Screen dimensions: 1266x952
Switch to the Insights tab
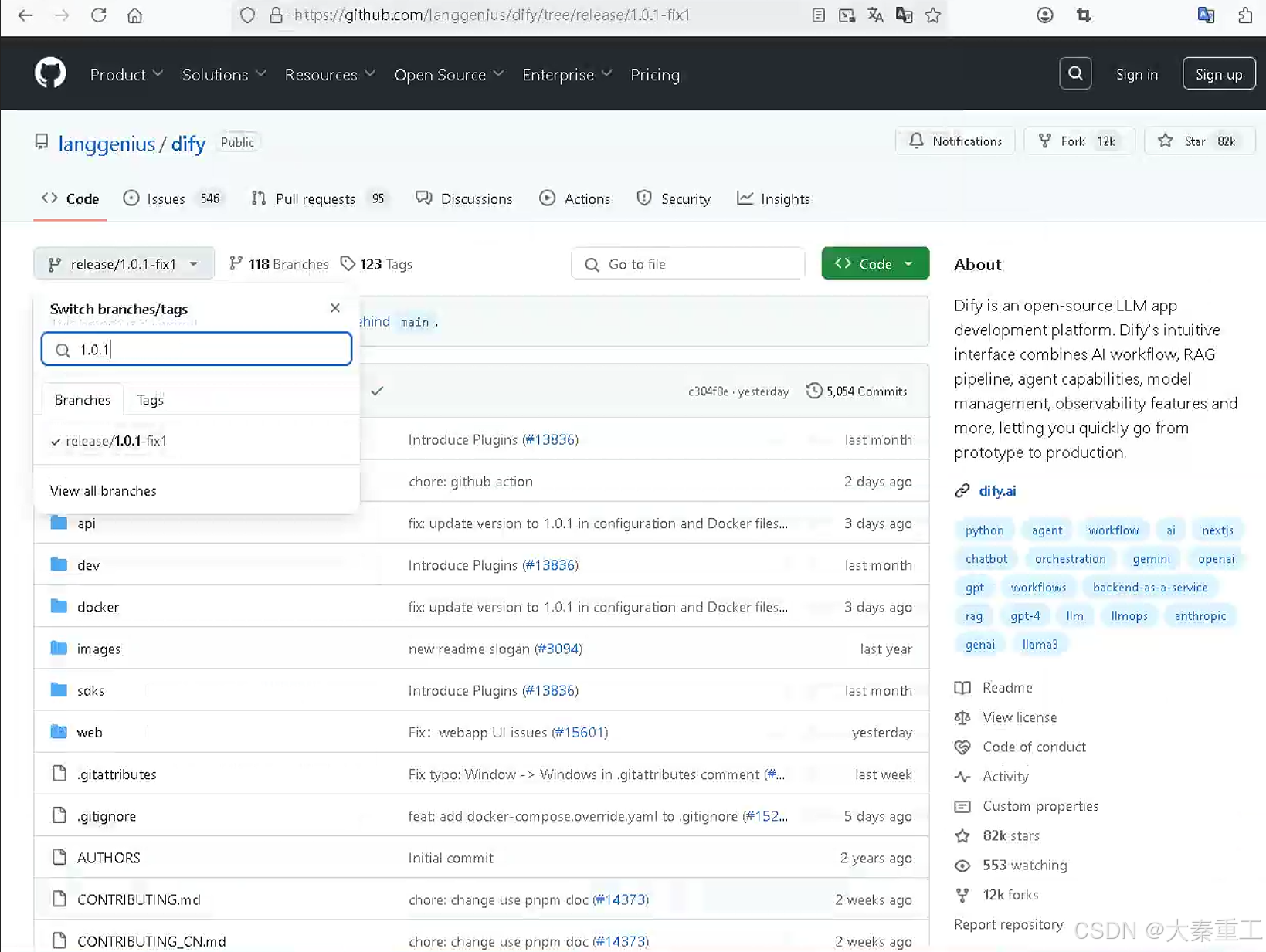click(774, 198)
